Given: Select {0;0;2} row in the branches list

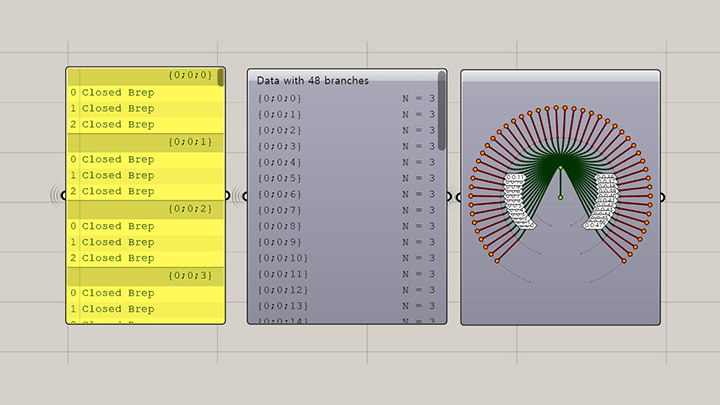Looking at the screenshot, I should (346, 131).
